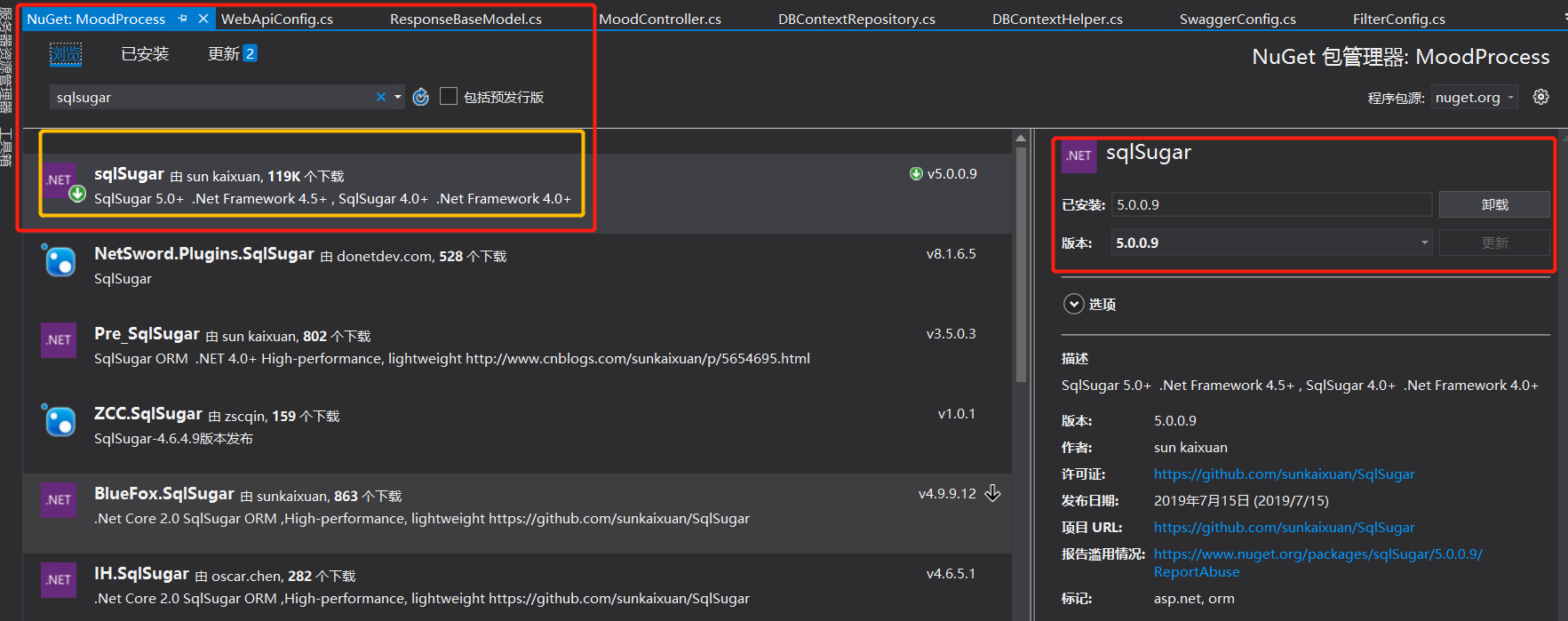Open NuGet settings gear icon
The image size is (1568, 621).
[x=1541, y=97]
